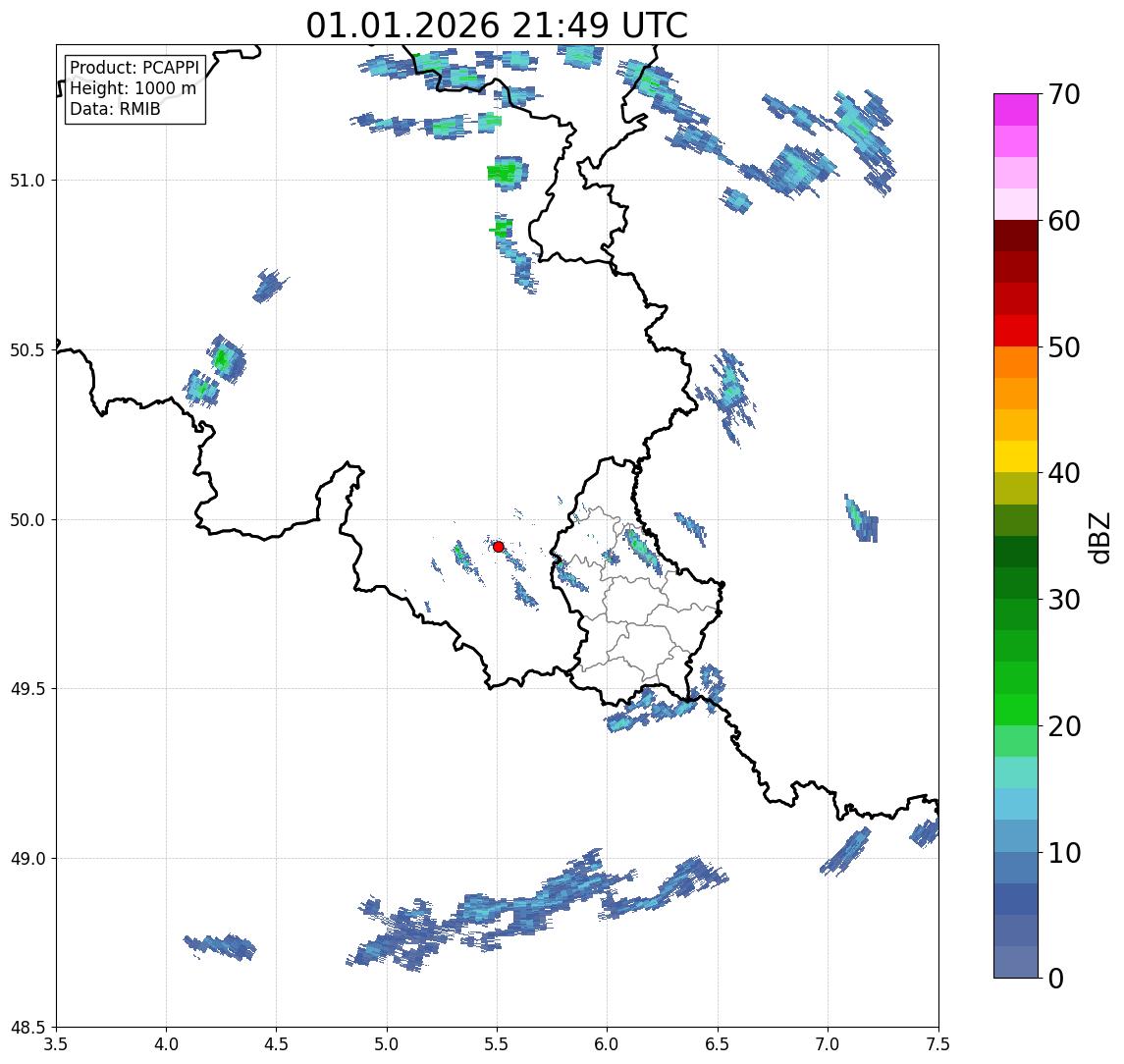
Task: Click latitude axis label 51.0
Action: [x=27, y=181]
